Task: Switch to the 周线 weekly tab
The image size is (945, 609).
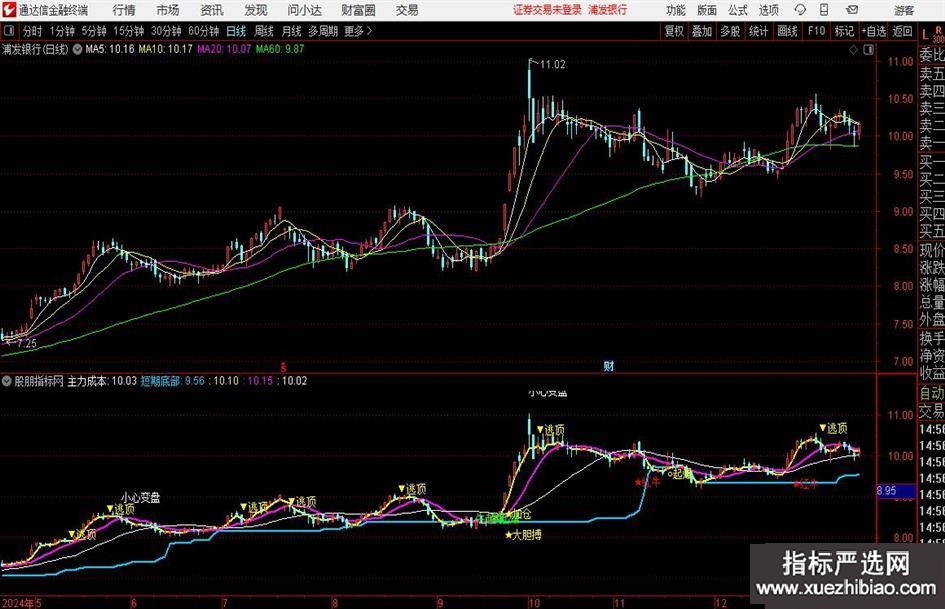Action: 264,31
